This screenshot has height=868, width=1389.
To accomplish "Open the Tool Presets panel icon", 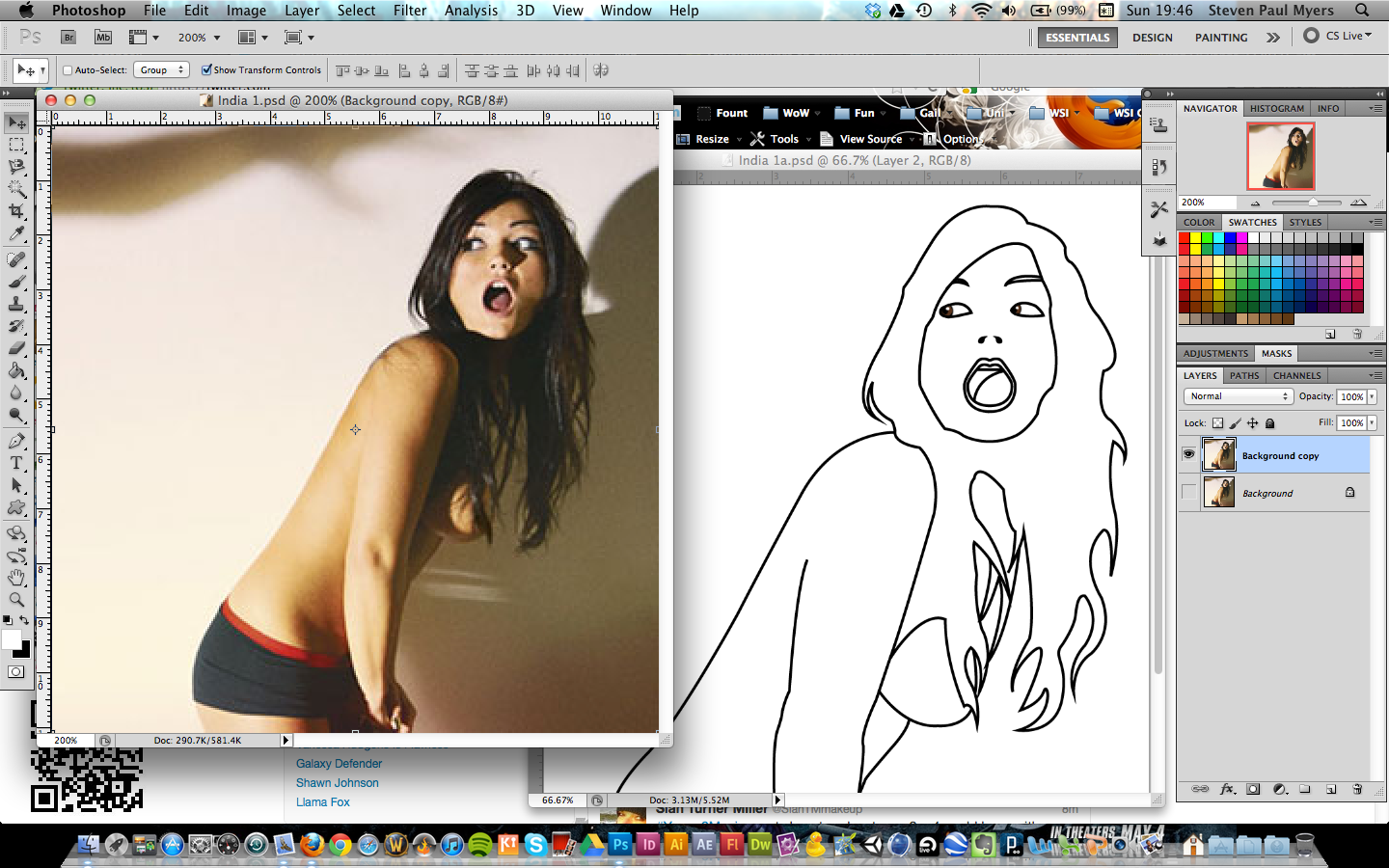I will click(1159, 209).
